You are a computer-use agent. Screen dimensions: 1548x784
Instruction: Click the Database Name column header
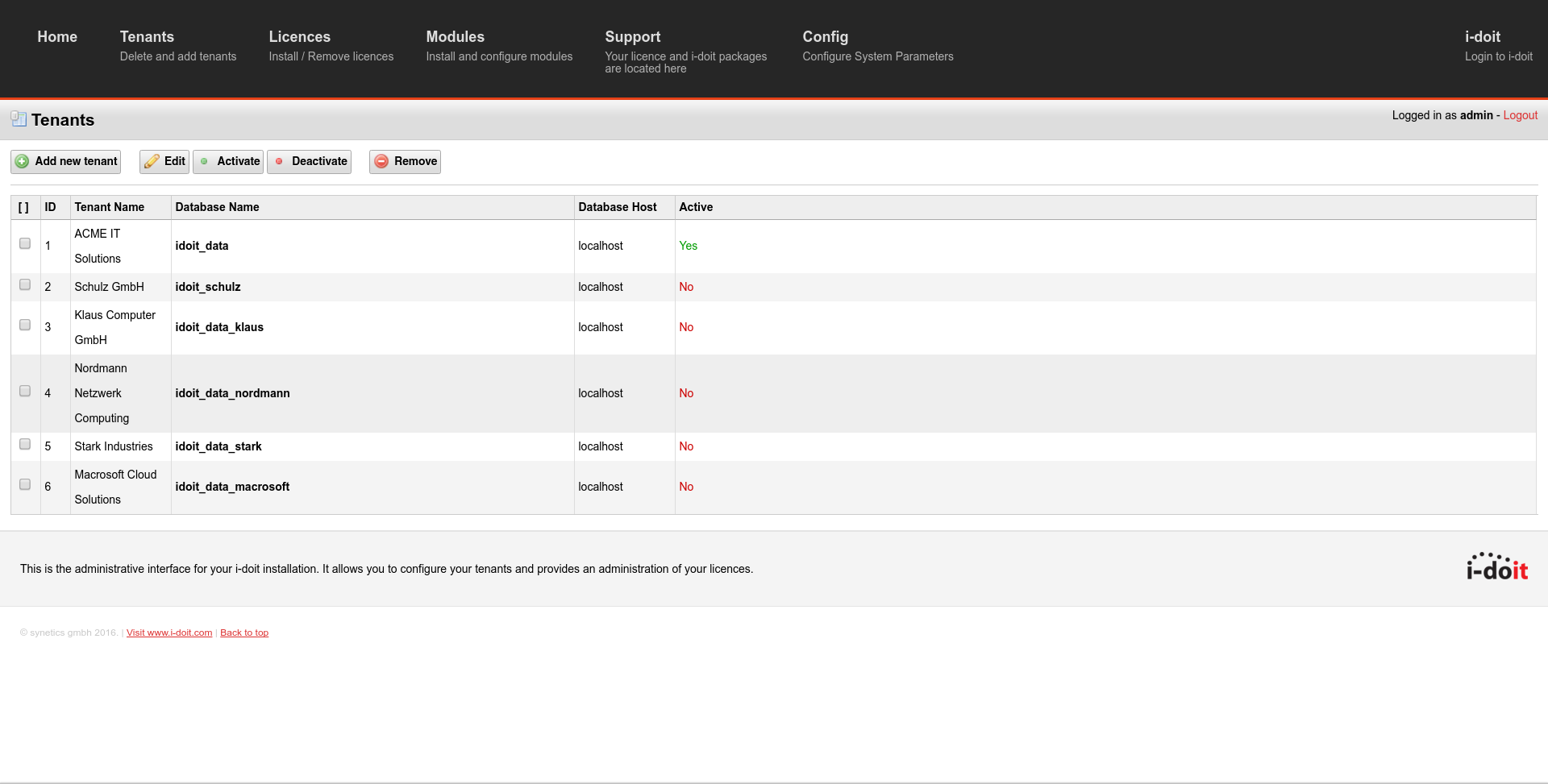(x=218, y=207)
